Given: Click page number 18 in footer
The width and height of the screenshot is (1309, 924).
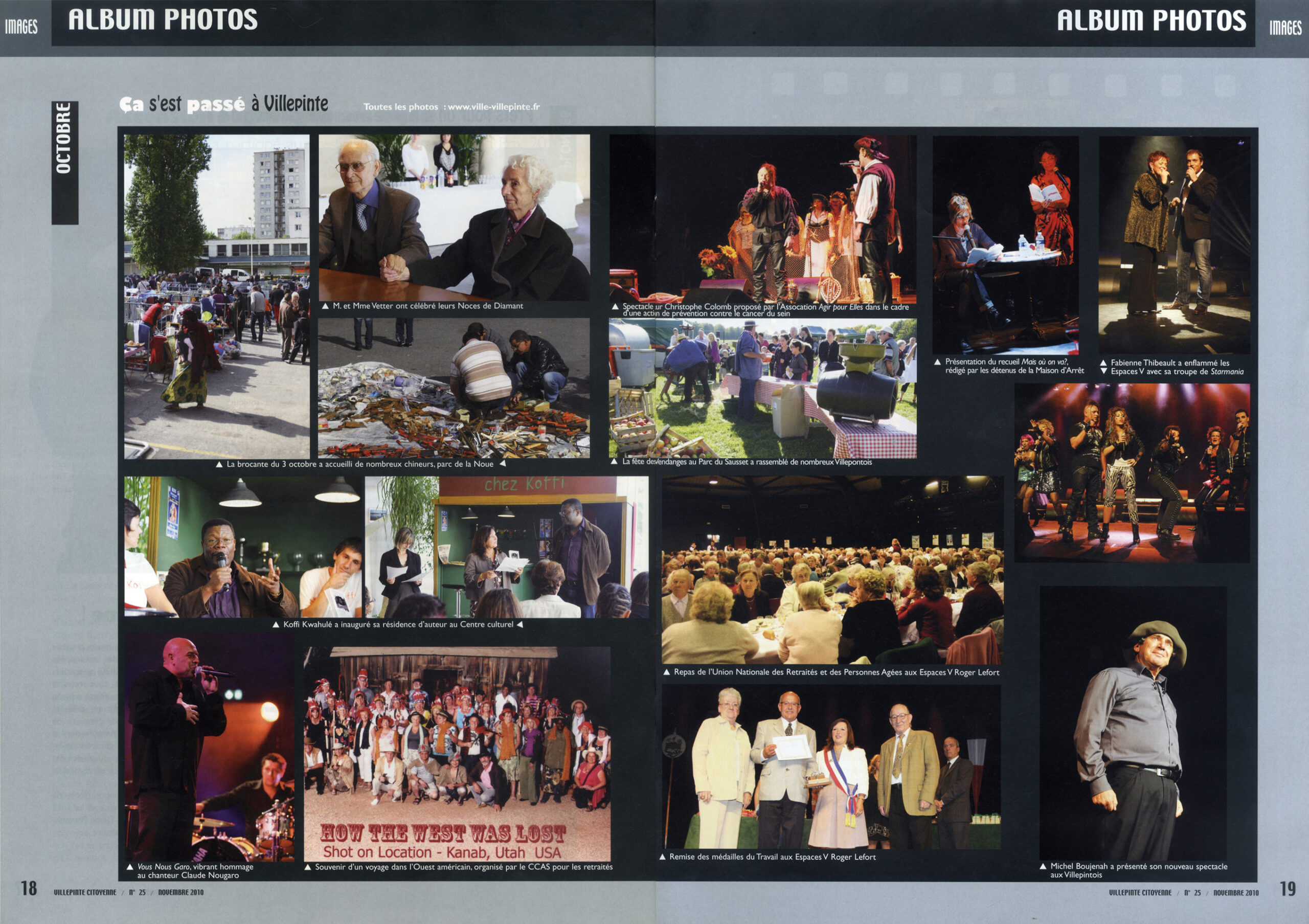Looking at the screenshot, I should coord(29,888).
